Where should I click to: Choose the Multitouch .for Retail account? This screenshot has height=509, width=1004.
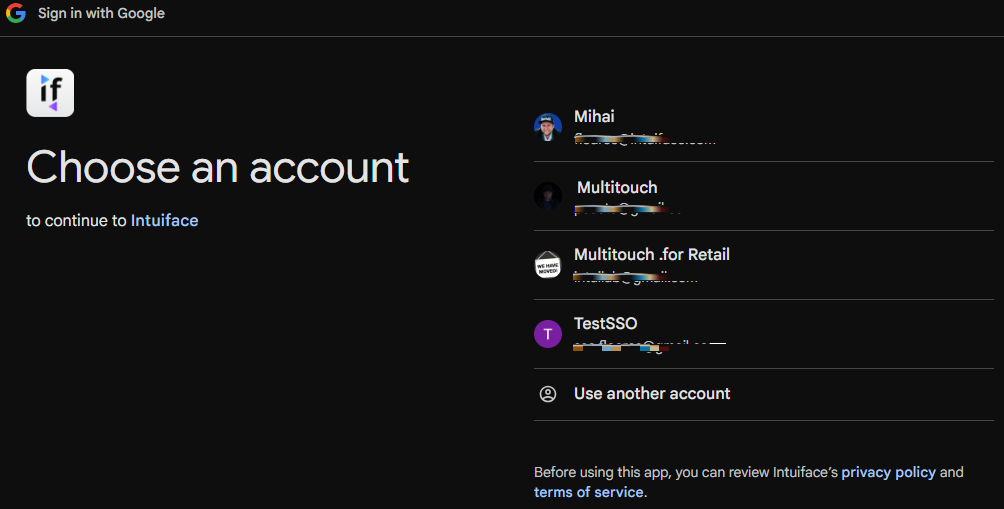click(x=651, y=255)
